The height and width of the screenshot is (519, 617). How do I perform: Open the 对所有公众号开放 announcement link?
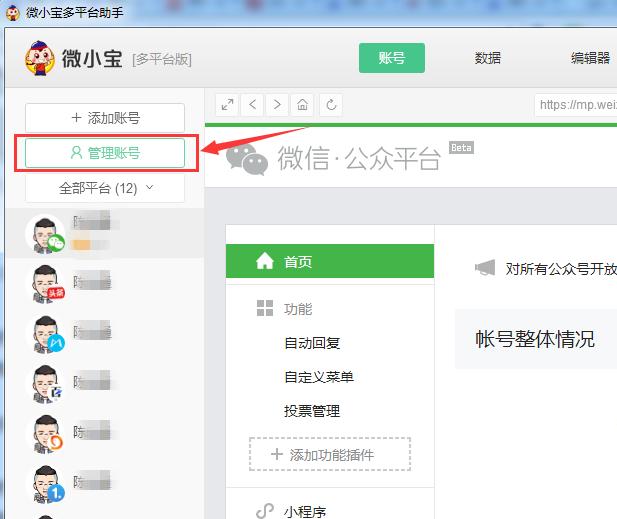[561, 269]
